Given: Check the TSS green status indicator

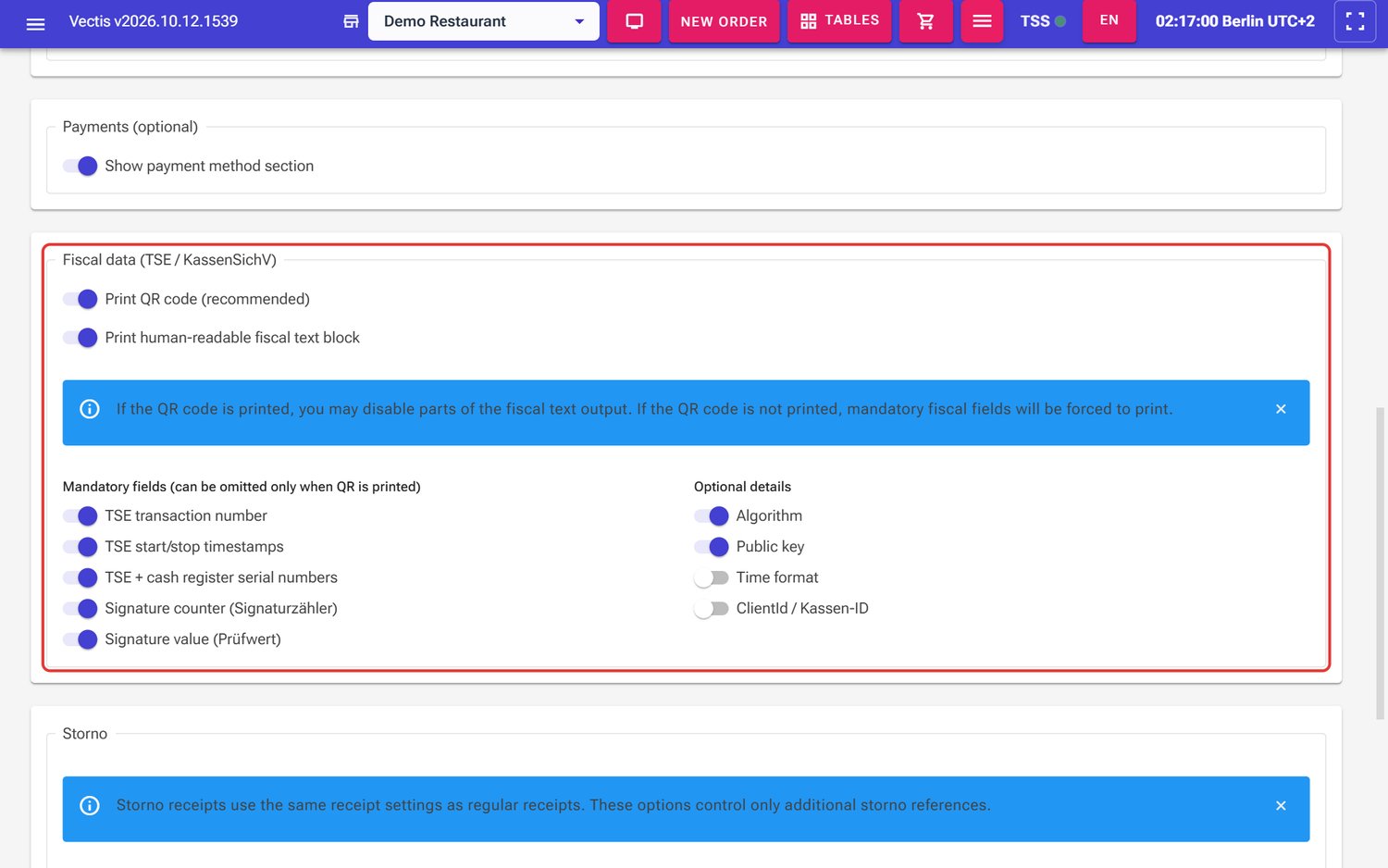Looking at the screenshot, I should click(1060, 21).
